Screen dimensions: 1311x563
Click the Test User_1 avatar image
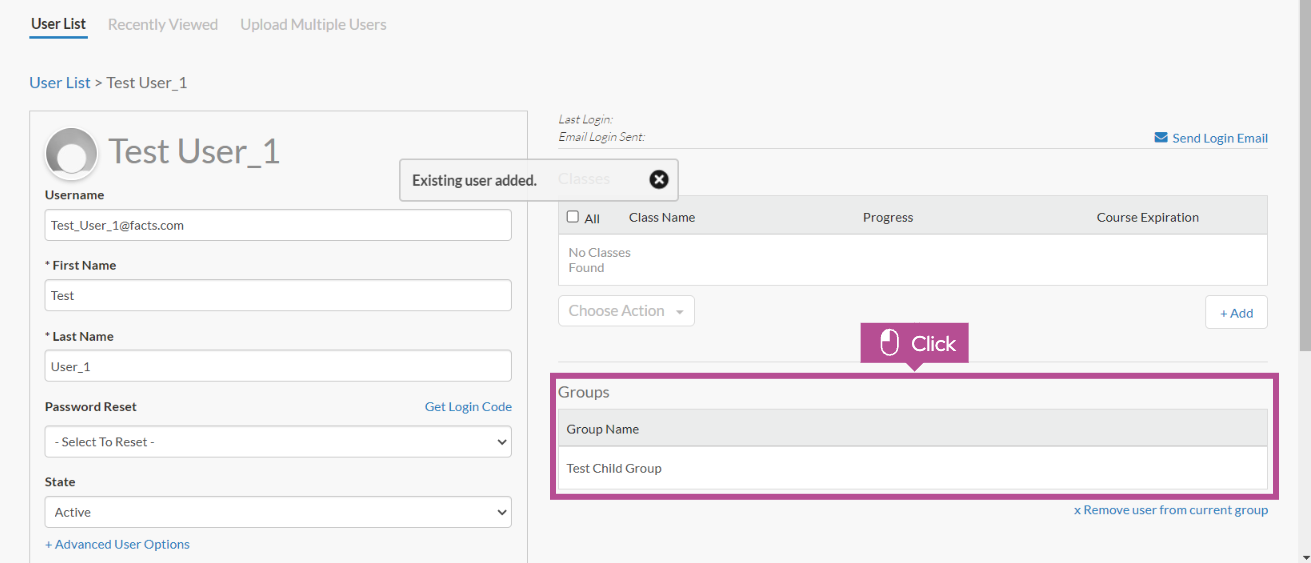(71, 154)
